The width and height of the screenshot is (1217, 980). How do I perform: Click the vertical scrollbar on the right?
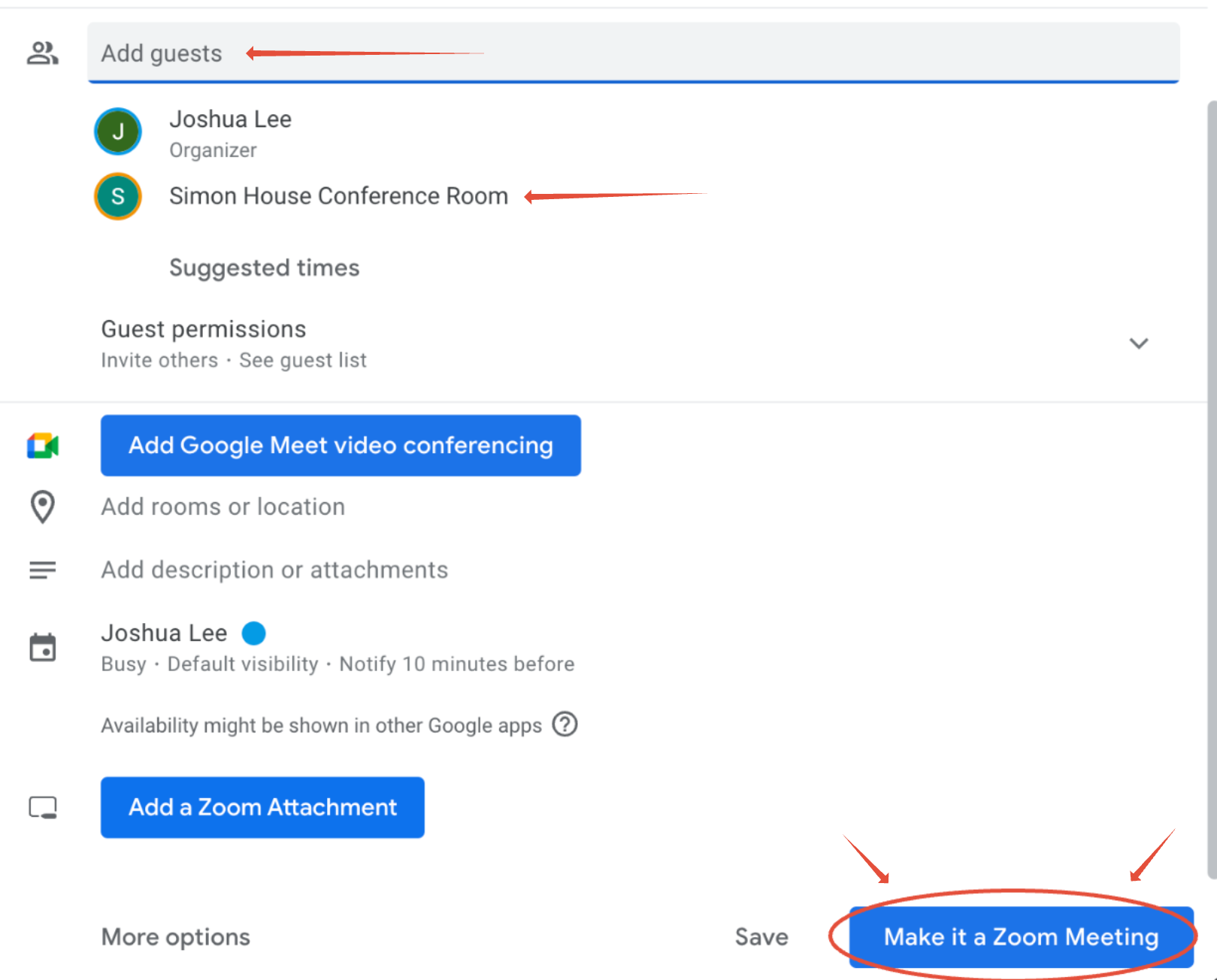pyautogui.click(x=1212, y=488)
